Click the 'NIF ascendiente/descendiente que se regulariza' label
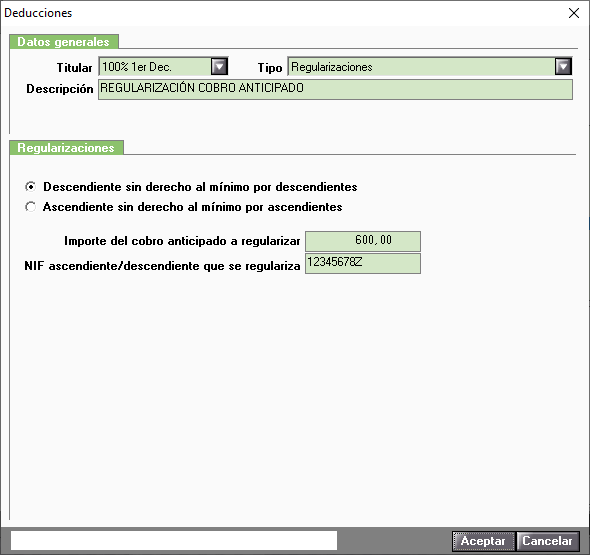This screenshot has width=590, height=555. pos(163,266)
